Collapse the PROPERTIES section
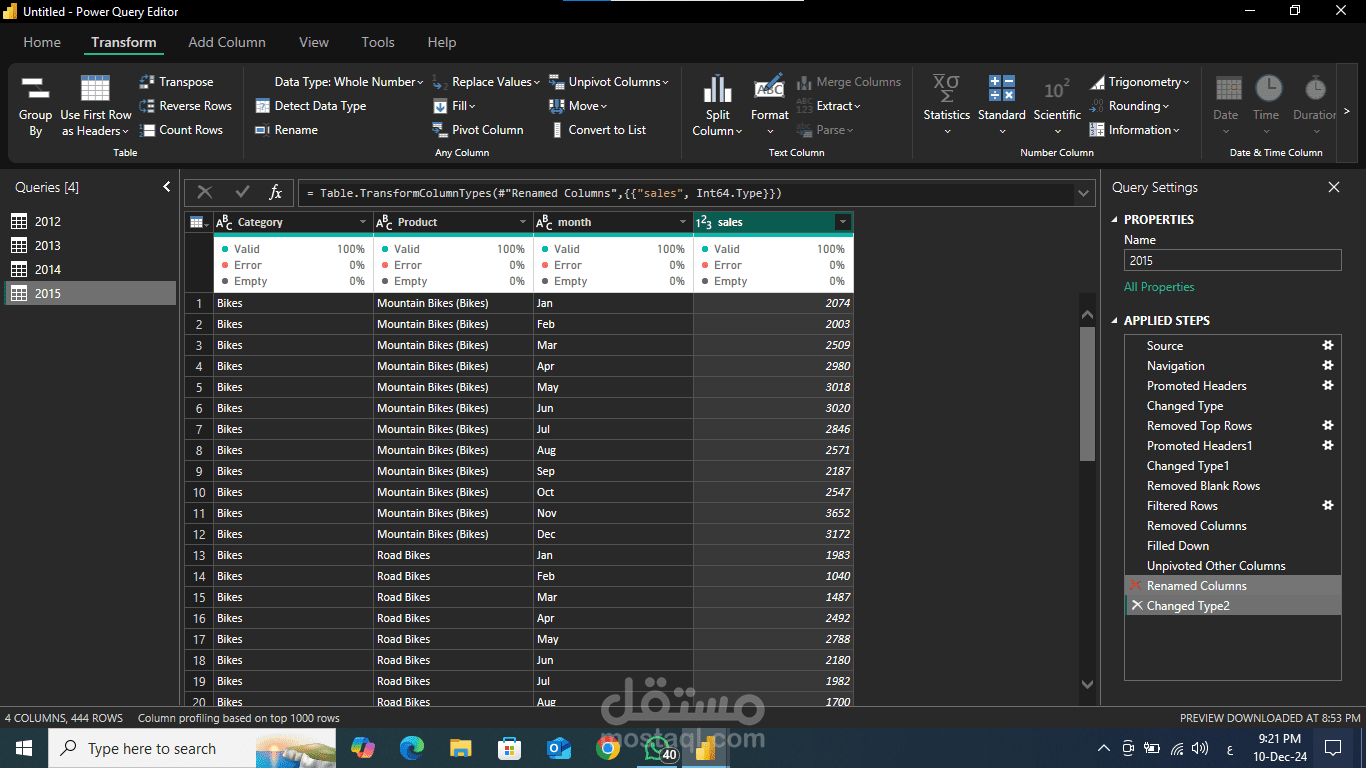Image resolution: width=1366 pixels, height=768 pixels. click(x=1116, y=219)
